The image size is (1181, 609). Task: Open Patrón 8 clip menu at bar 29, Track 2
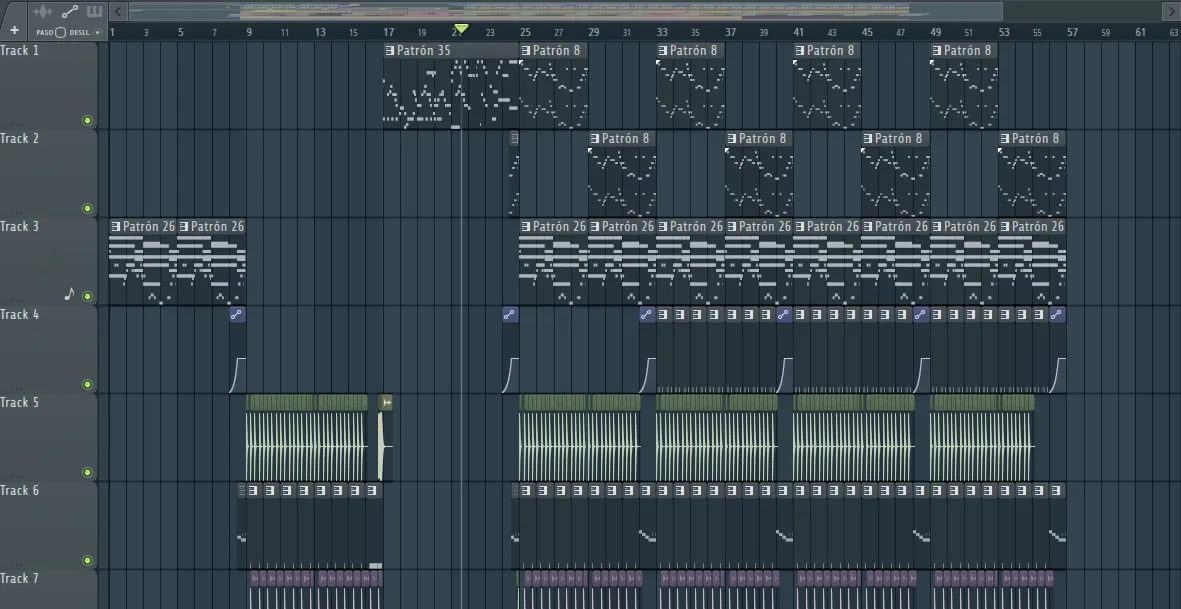(x=595, y=139)
